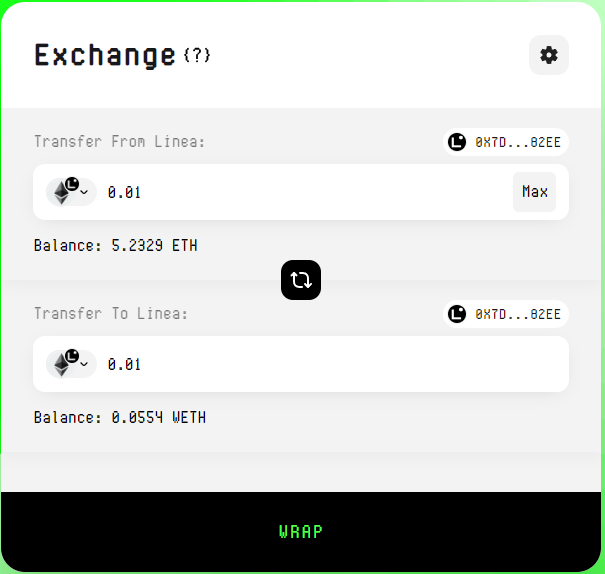Open the Exchange settings gear
Screen dimensions: 605x574
click(x=549, y=55)
